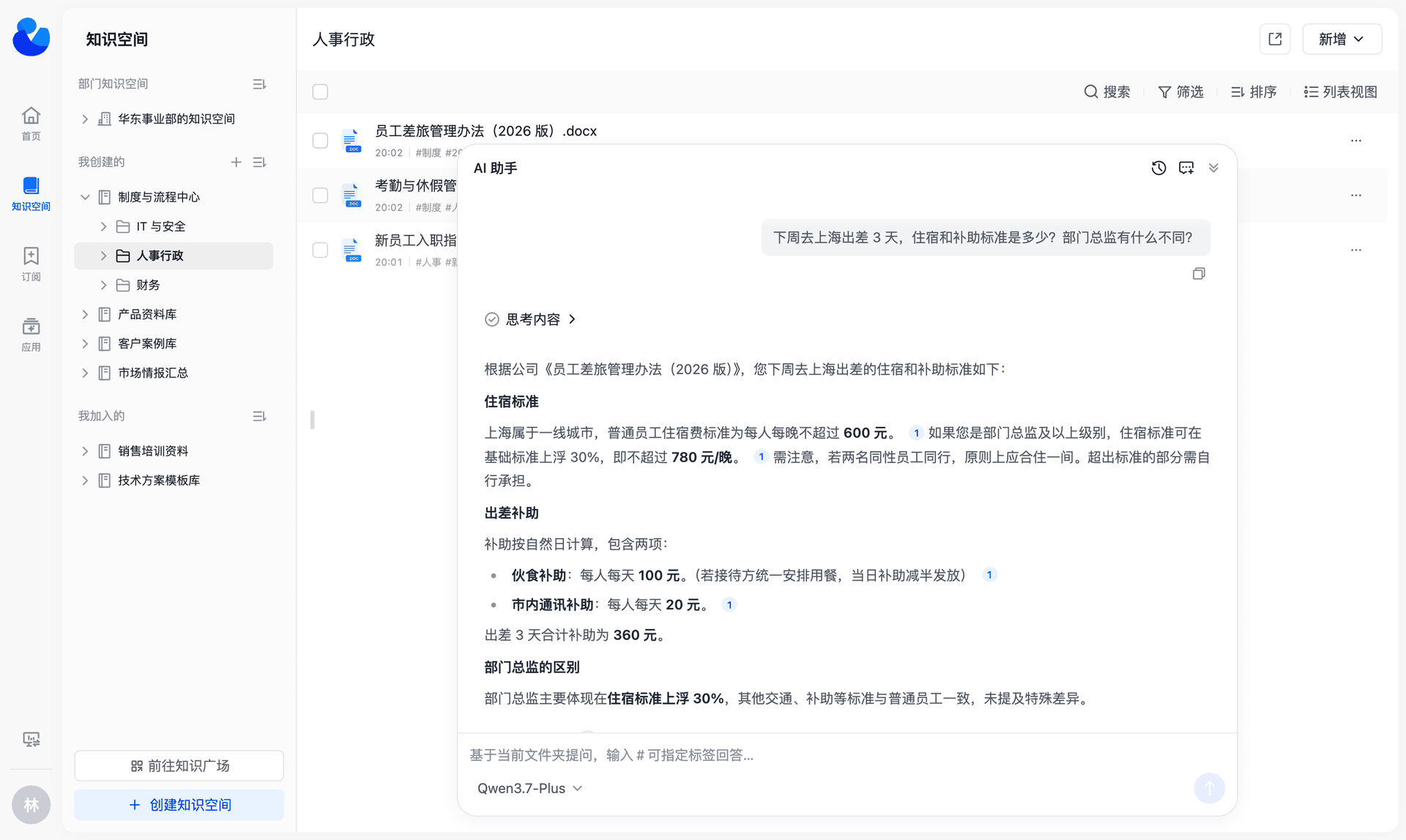Click the user avatar 林
Image resolution: width=1406 pixels, height=840 pixels.
click(31, 805)
